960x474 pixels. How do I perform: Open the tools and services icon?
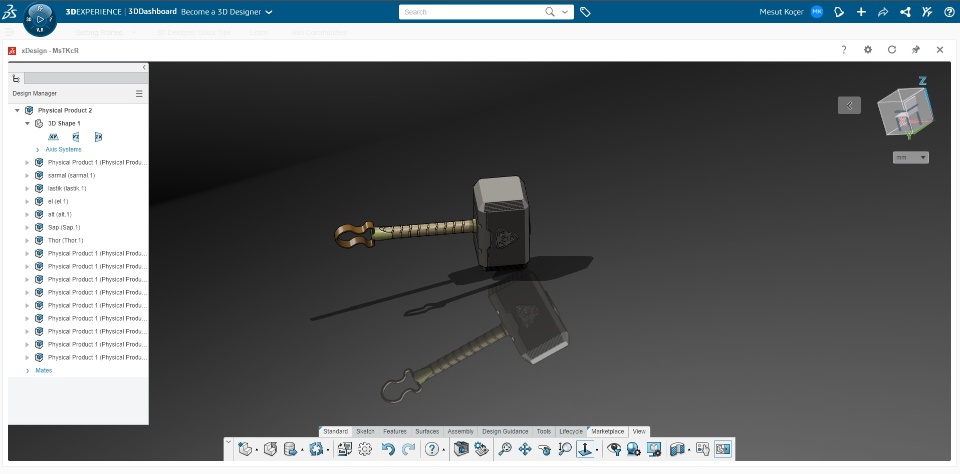pos(927,12)
